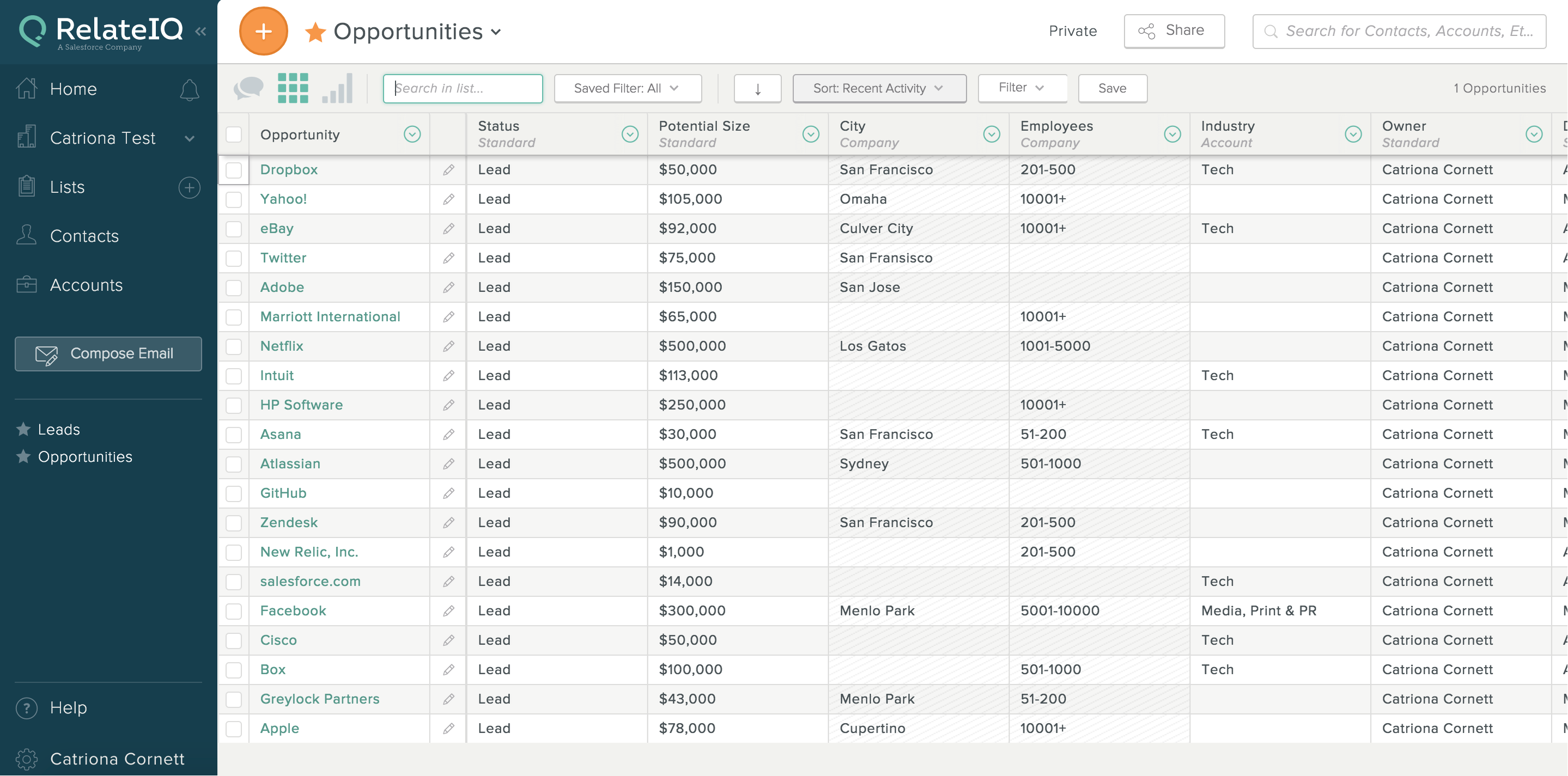1568x776 pixels.
Task: Focus the Search in list field
Action: 463,89
